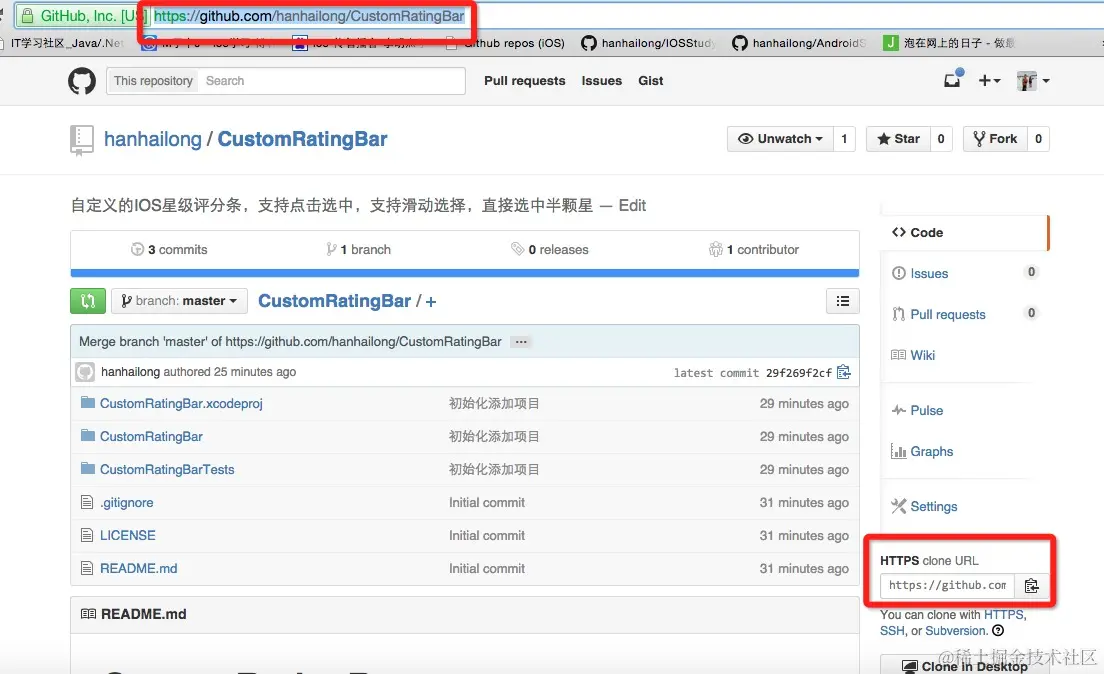The width and height of the screenshot is (1104, 674).
Task: Open the user avatar account menu
Action: point(1033,81)
